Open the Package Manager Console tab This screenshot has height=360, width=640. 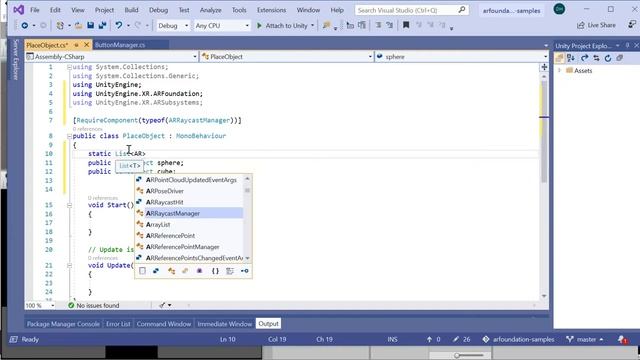pyautogui.click(x=63, y=324)
